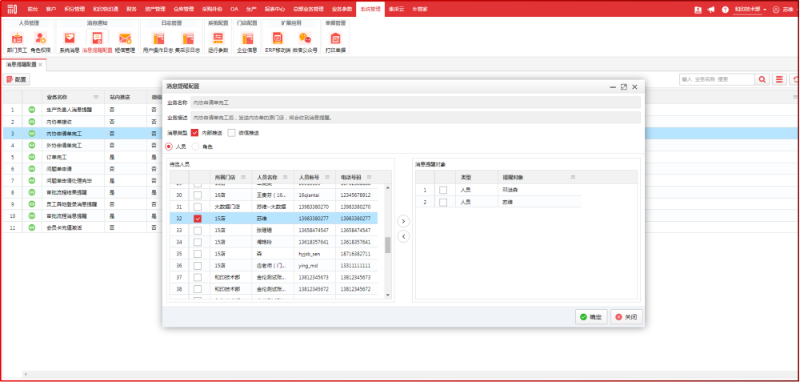Open the 微信公众号 ribbon icon

[x=305, y=42]
